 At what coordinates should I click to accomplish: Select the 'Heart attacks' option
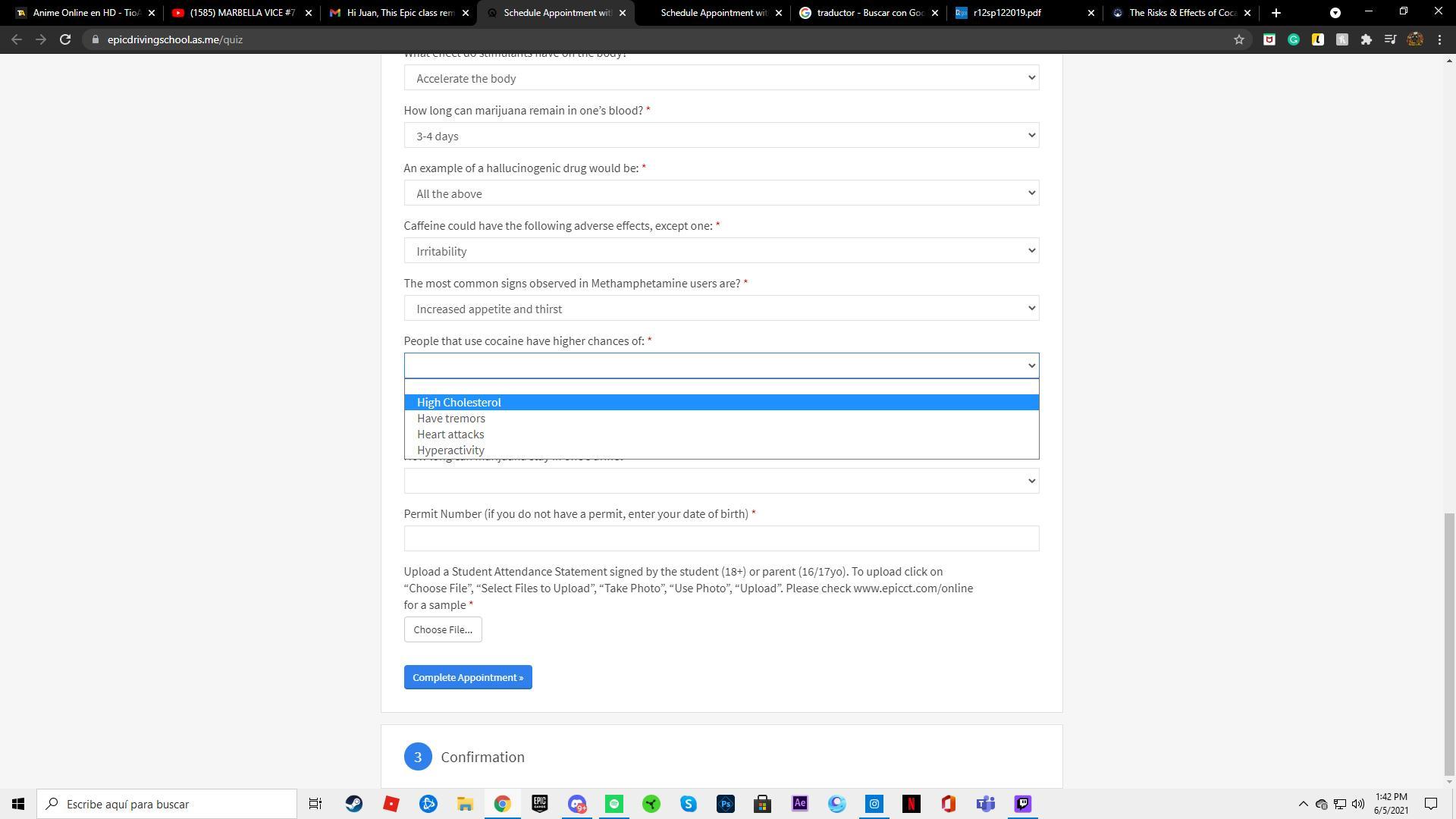(x=450, y=435)
